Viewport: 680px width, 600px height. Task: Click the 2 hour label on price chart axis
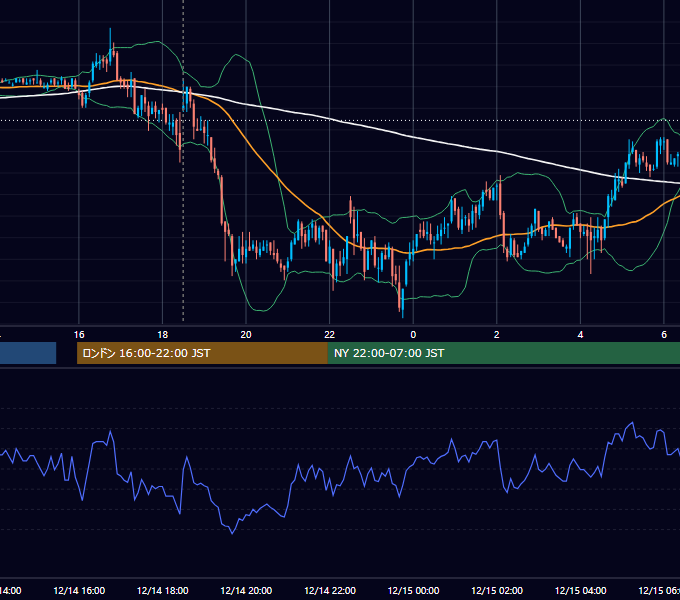point(497,335)
